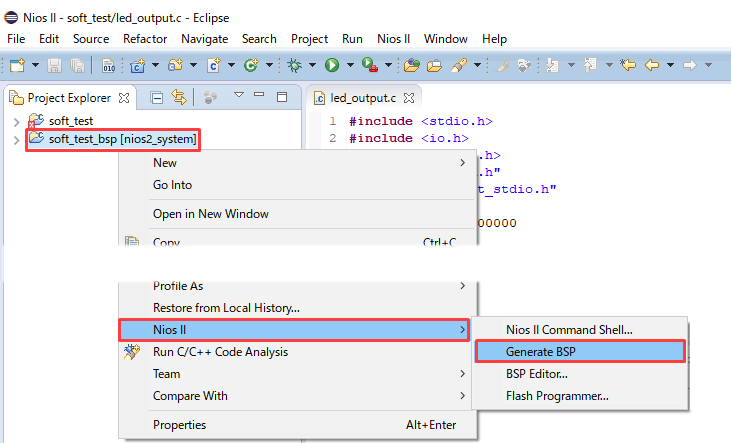Choose Flash Programmer in the submenu
Screen dimensions: 732x443
click(x=557, y=396)
